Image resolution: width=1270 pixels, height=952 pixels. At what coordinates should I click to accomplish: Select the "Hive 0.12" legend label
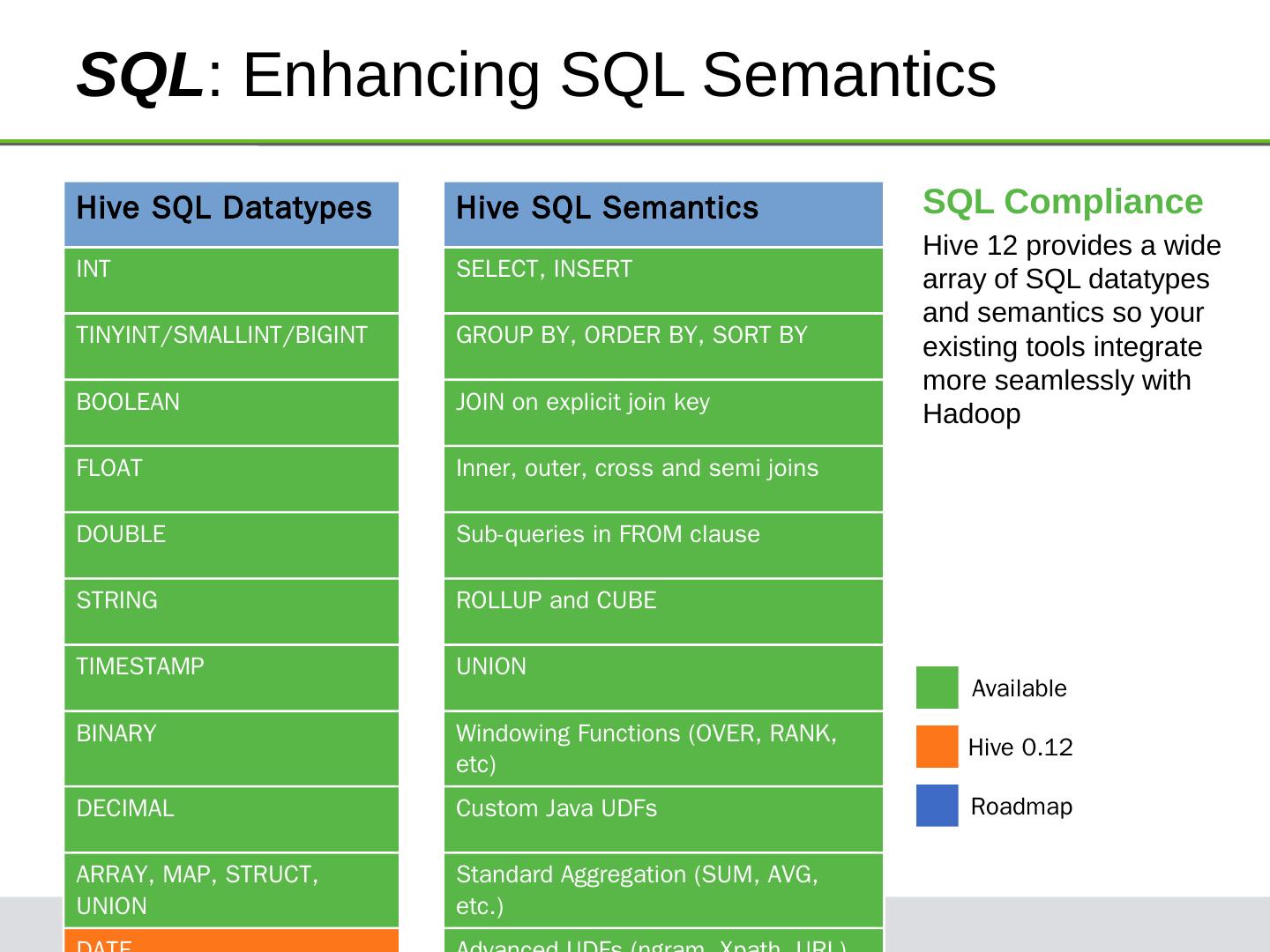pos(1020,747)
